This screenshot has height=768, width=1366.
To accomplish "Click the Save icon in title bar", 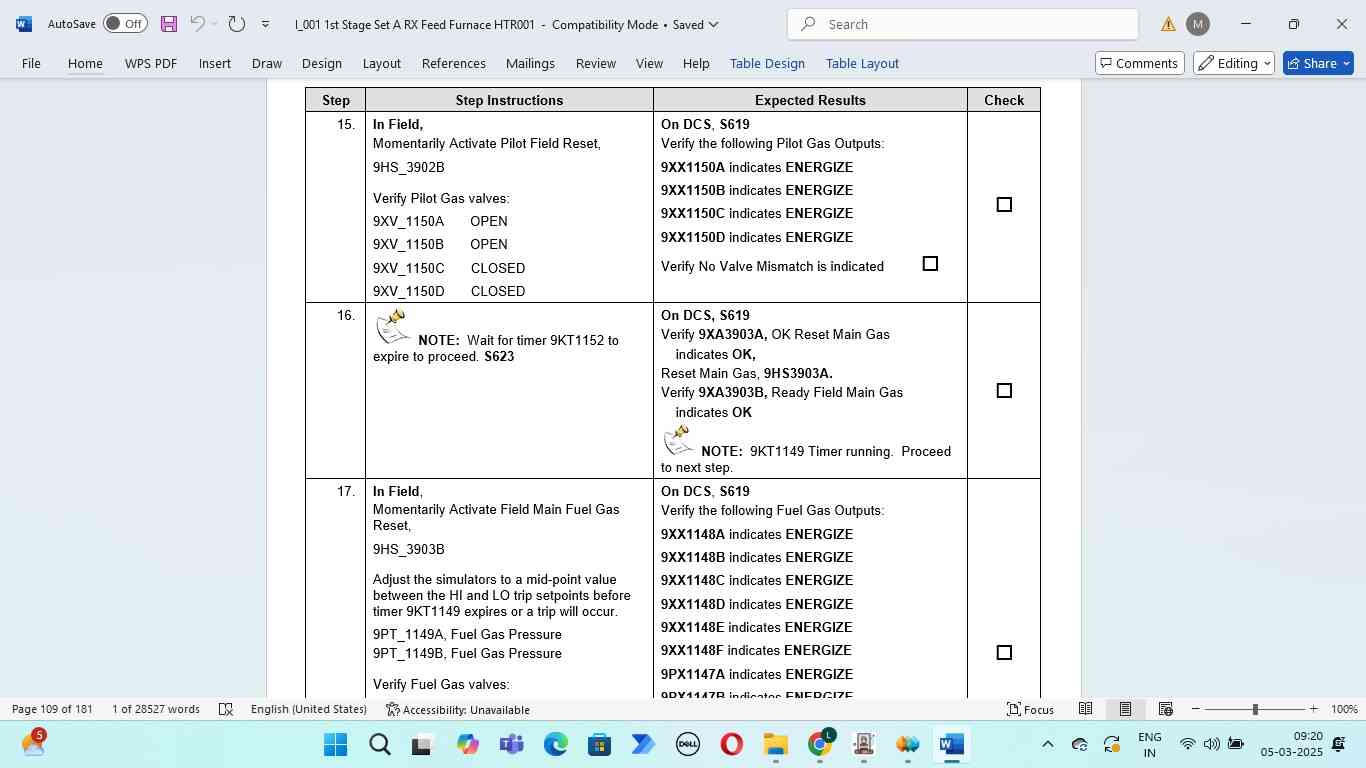I will 168,24.
